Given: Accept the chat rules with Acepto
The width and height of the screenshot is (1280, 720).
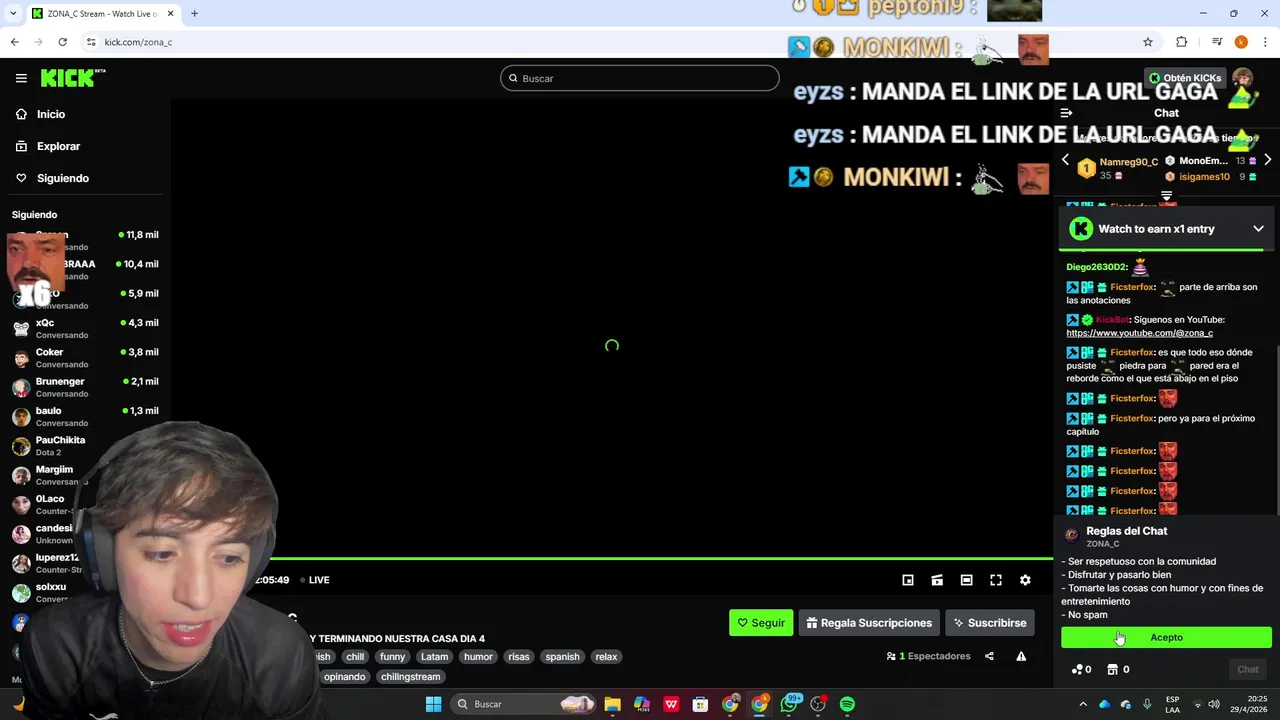Looking at the screenshot, I should (x=1166, y=637).
